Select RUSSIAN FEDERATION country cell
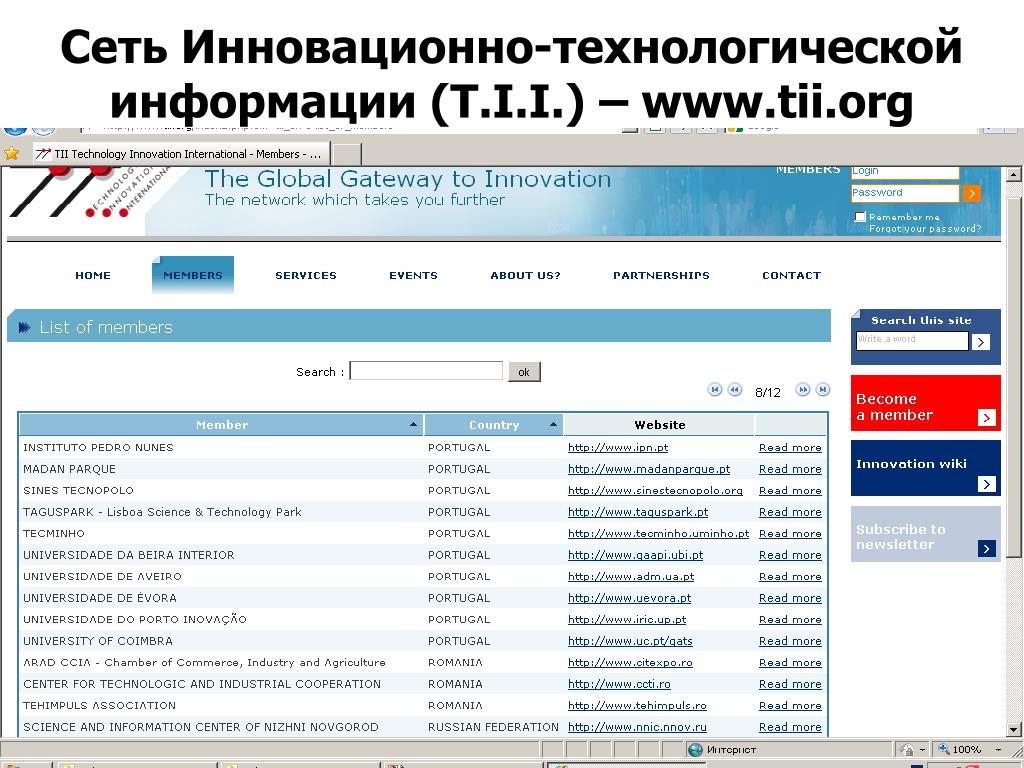The height and width of the screenshot is (768, 1024). pyautogui.click(x=493, y=728)
